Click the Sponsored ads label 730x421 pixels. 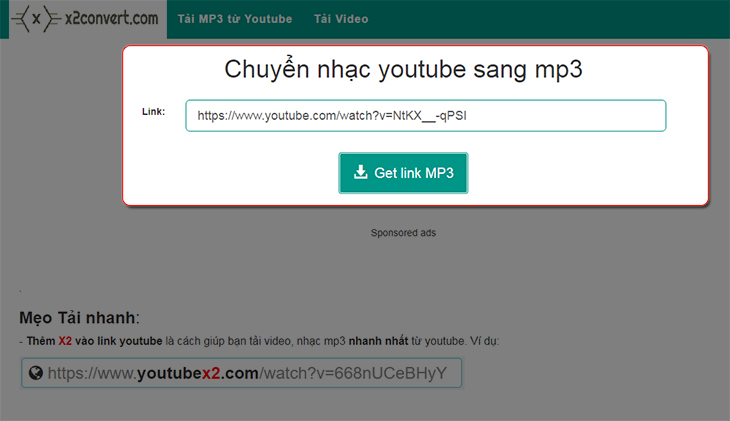403,233
